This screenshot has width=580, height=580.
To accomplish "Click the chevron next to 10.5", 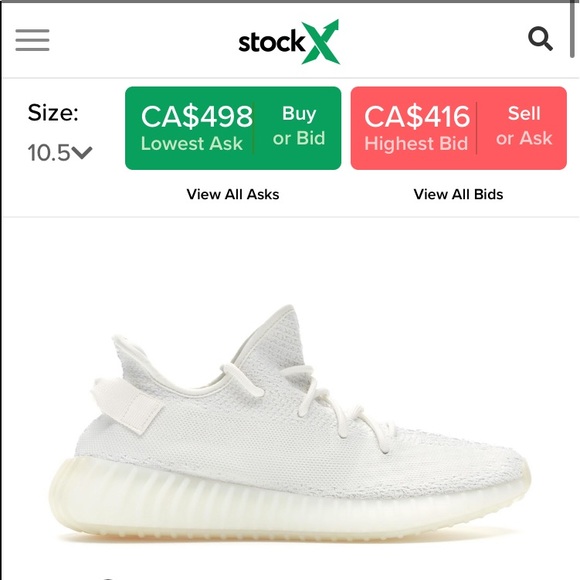I will (82, 152).
